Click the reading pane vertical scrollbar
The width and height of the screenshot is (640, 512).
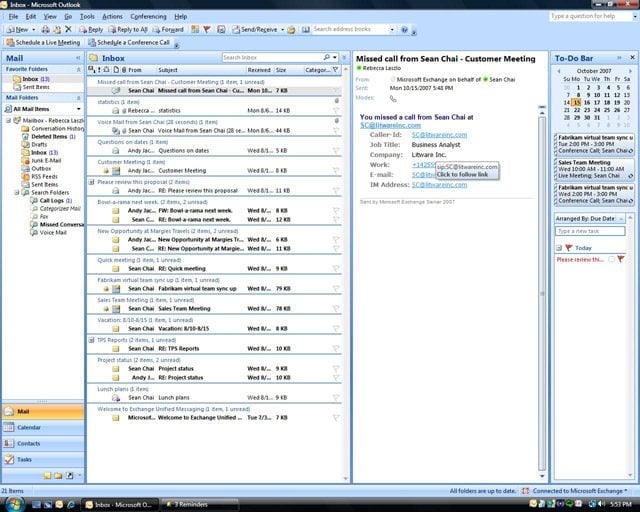[542, 293]
